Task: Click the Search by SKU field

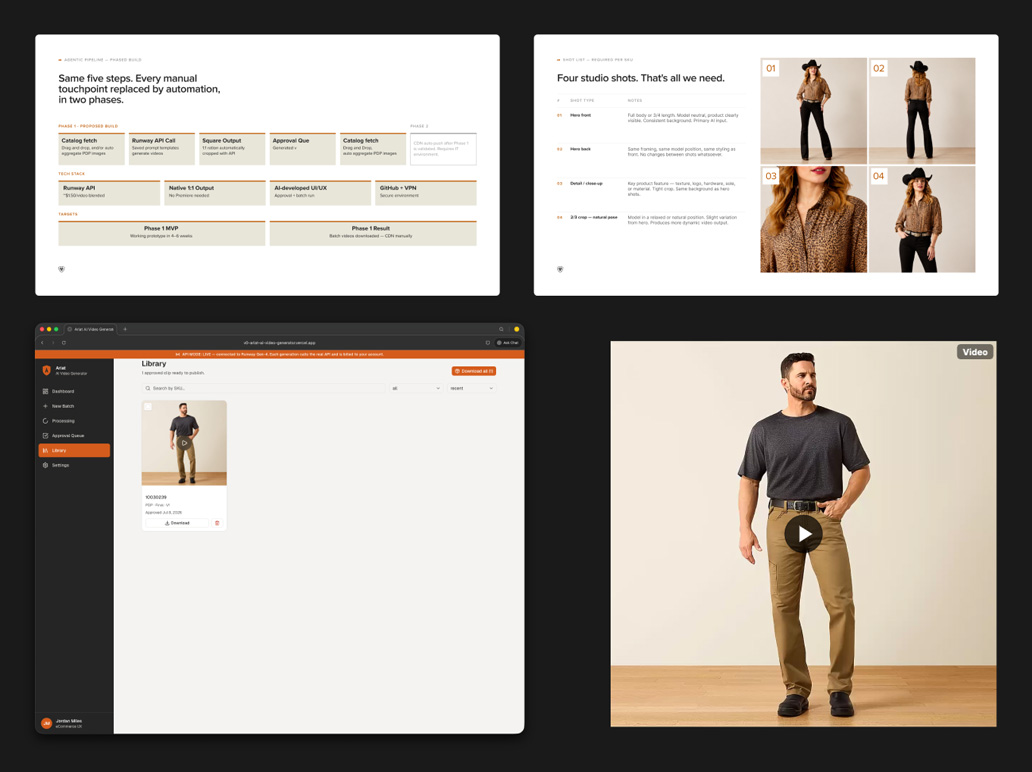Action: (263, 388)
